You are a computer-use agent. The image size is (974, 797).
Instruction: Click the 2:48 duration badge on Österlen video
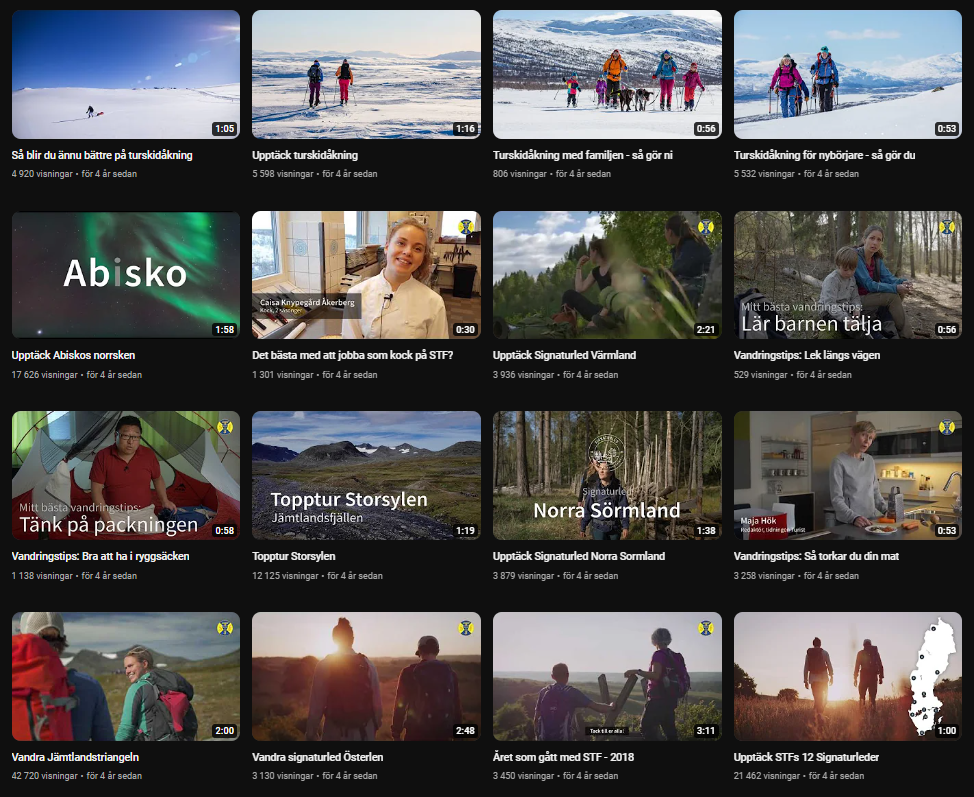[465, 731]
